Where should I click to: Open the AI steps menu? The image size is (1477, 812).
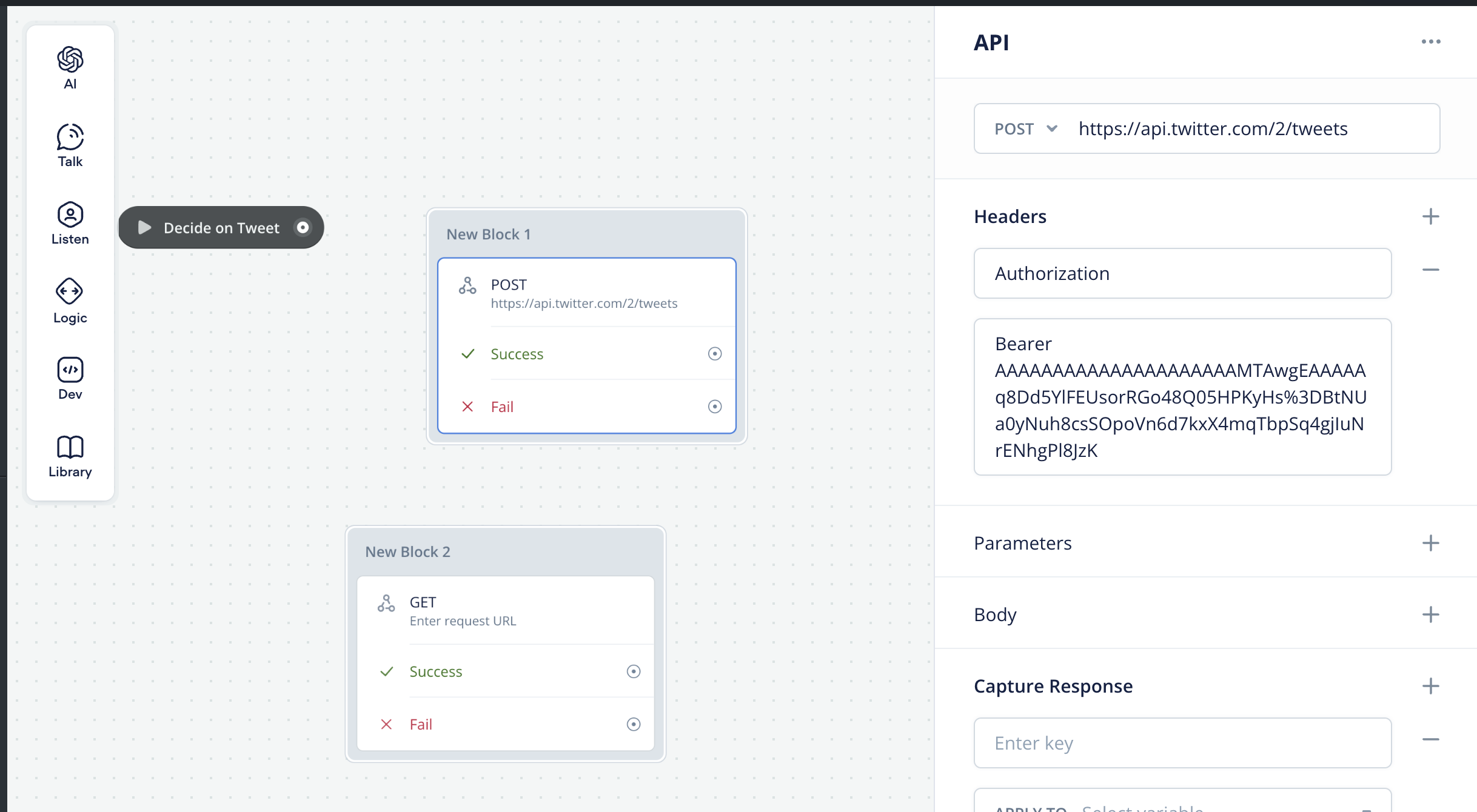pos(70,68)
